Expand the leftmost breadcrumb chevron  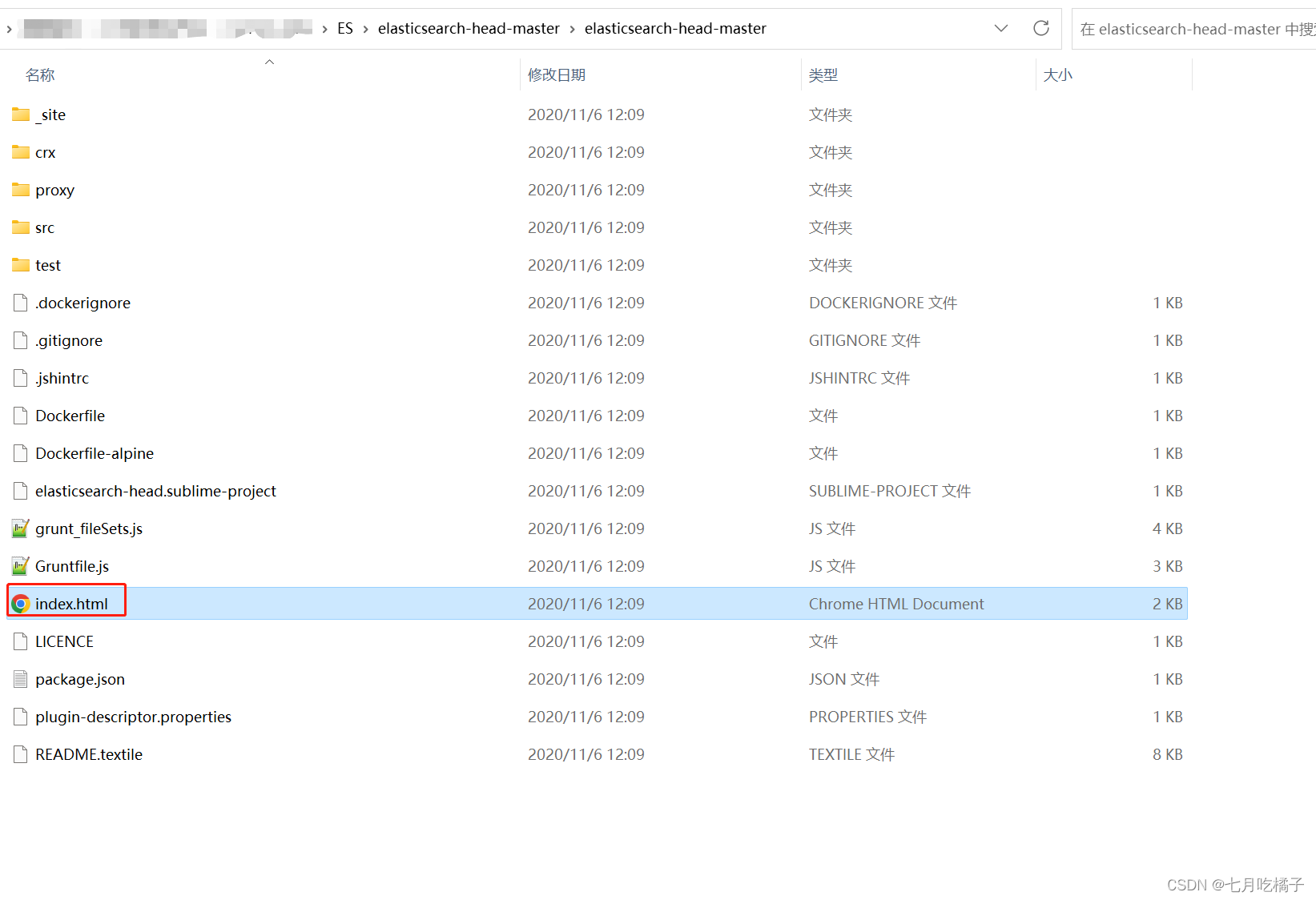click(x=9, y=29)
